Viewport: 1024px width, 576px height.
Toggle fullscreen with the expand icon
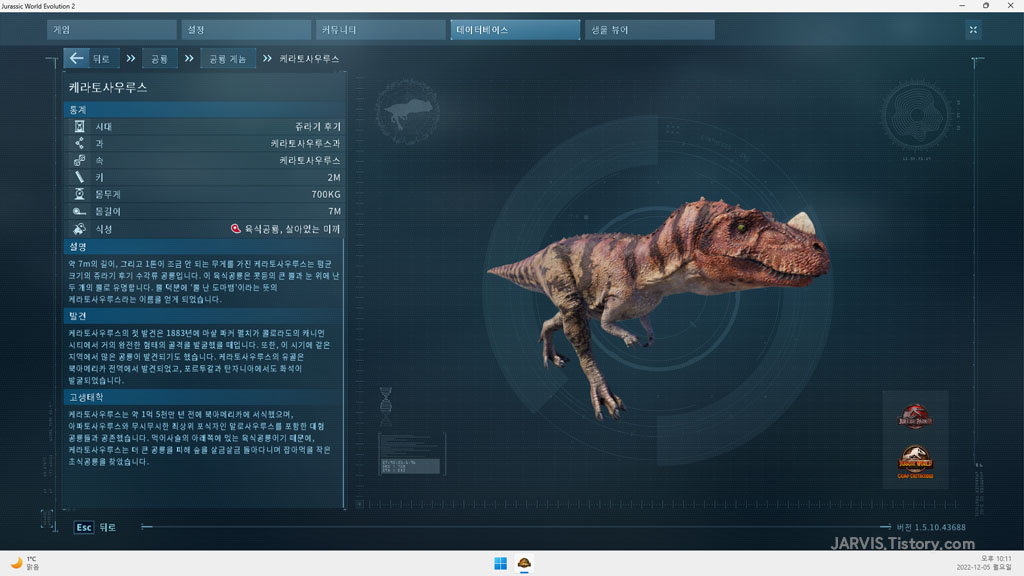click(973, 30)
